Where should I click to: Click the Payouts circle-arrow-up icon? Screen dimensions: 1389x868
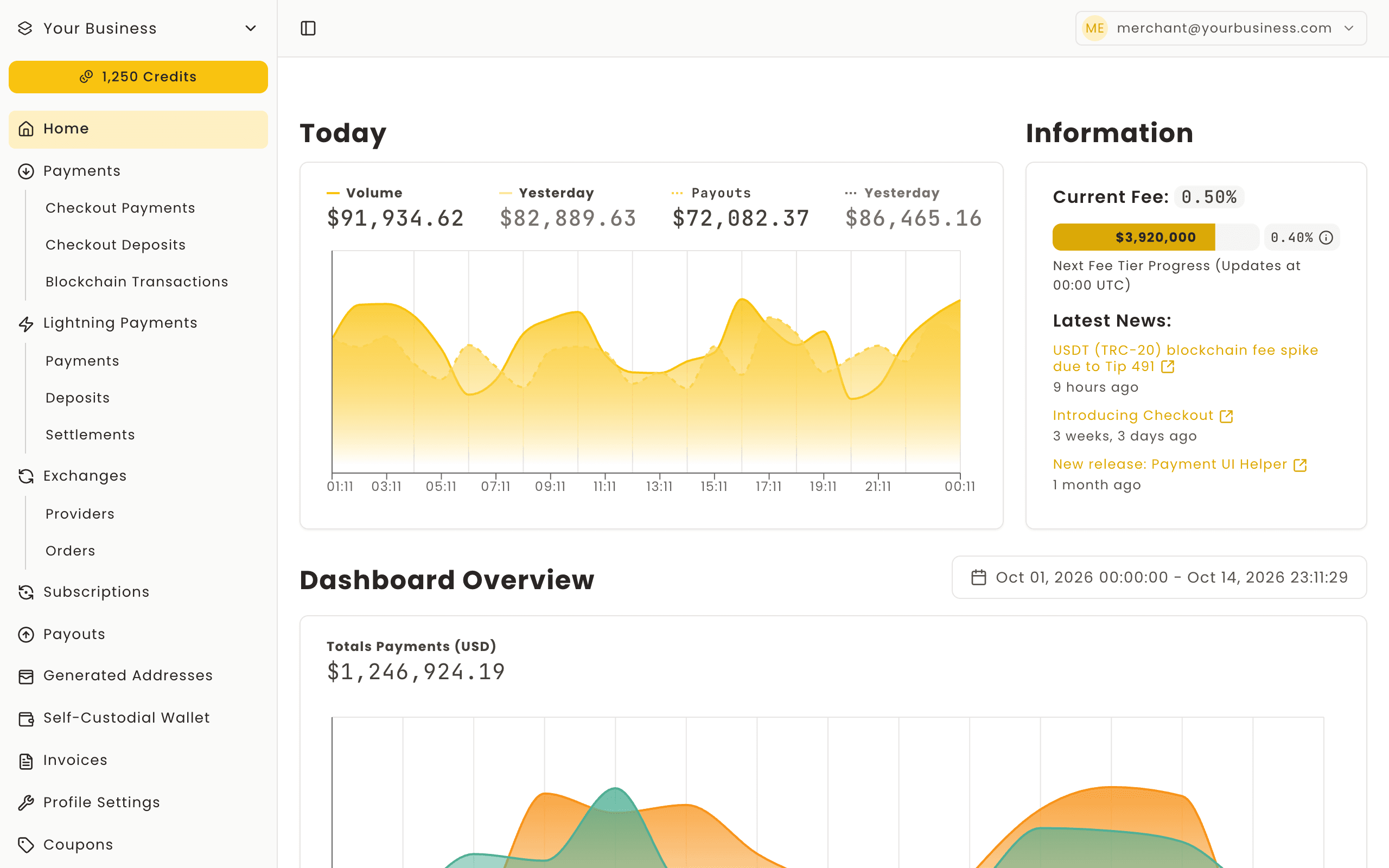[x=26, y=634]
